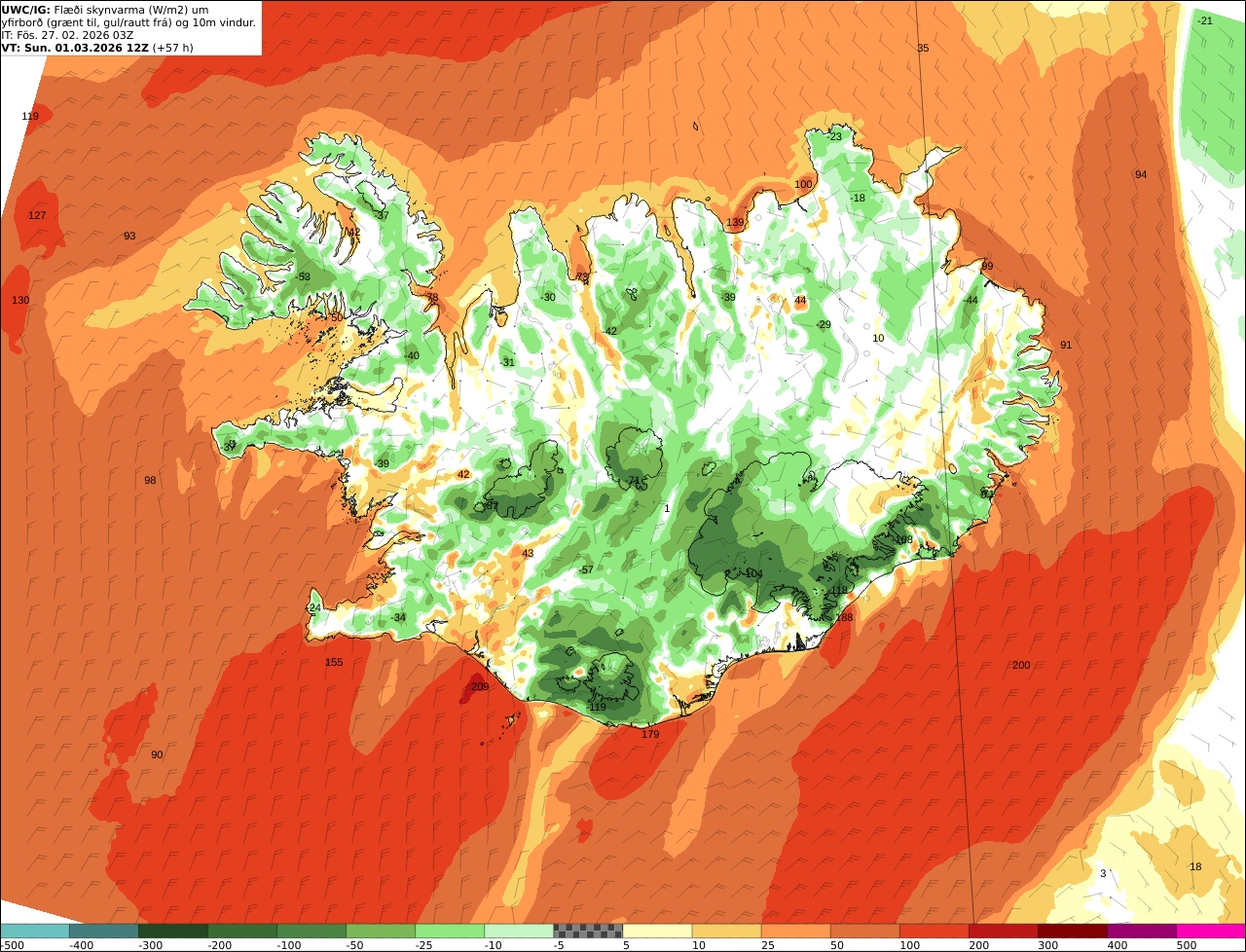
Task: Click the map value '93' in the northwest ocean
Action: pyautogui.click(x=129, y=237)
